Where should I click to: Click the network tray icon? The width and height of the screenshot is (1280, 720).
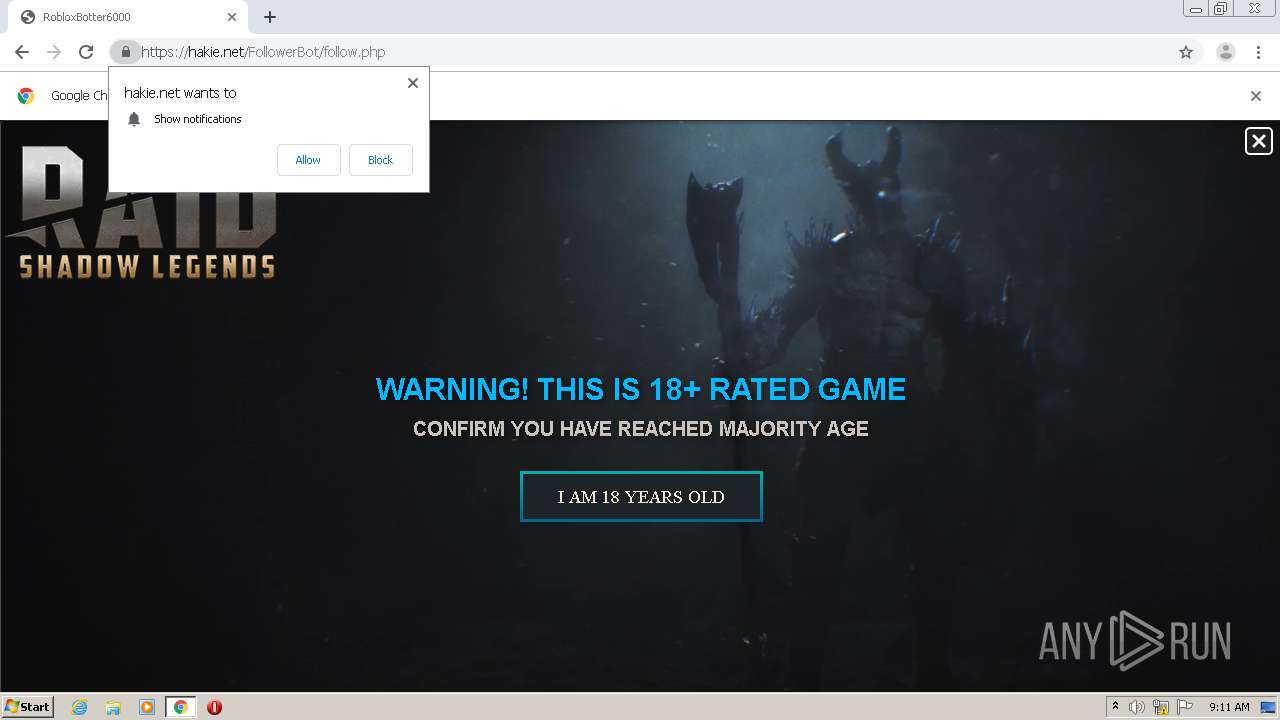(1161, 707)
